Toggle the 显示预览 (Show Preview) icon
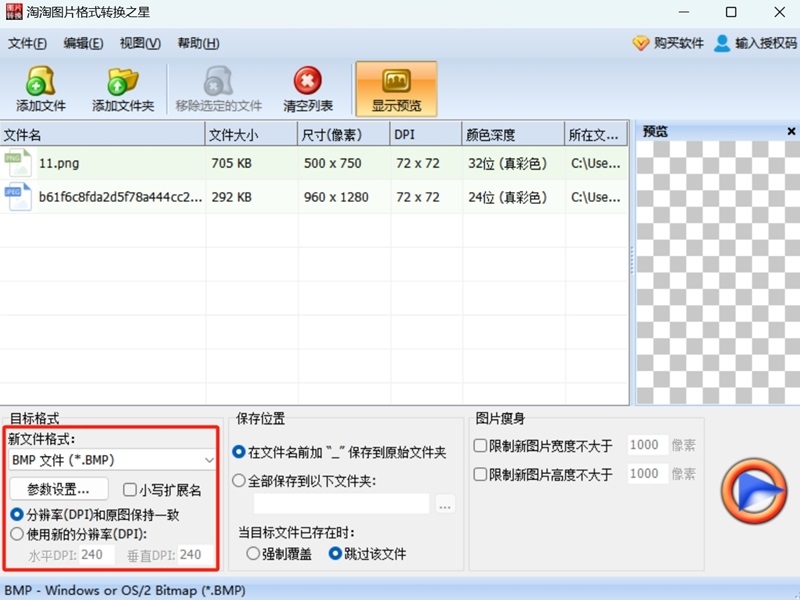 click(395, 88)
